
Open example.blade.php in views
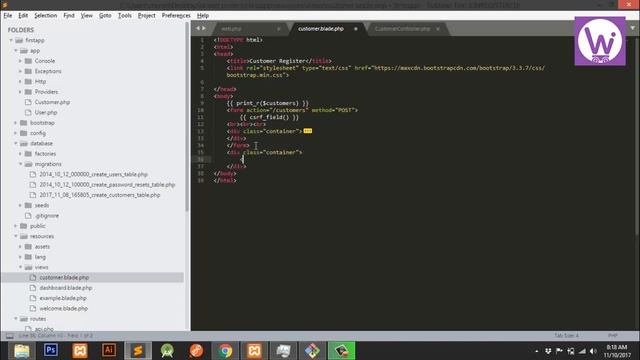click(63, 298)
